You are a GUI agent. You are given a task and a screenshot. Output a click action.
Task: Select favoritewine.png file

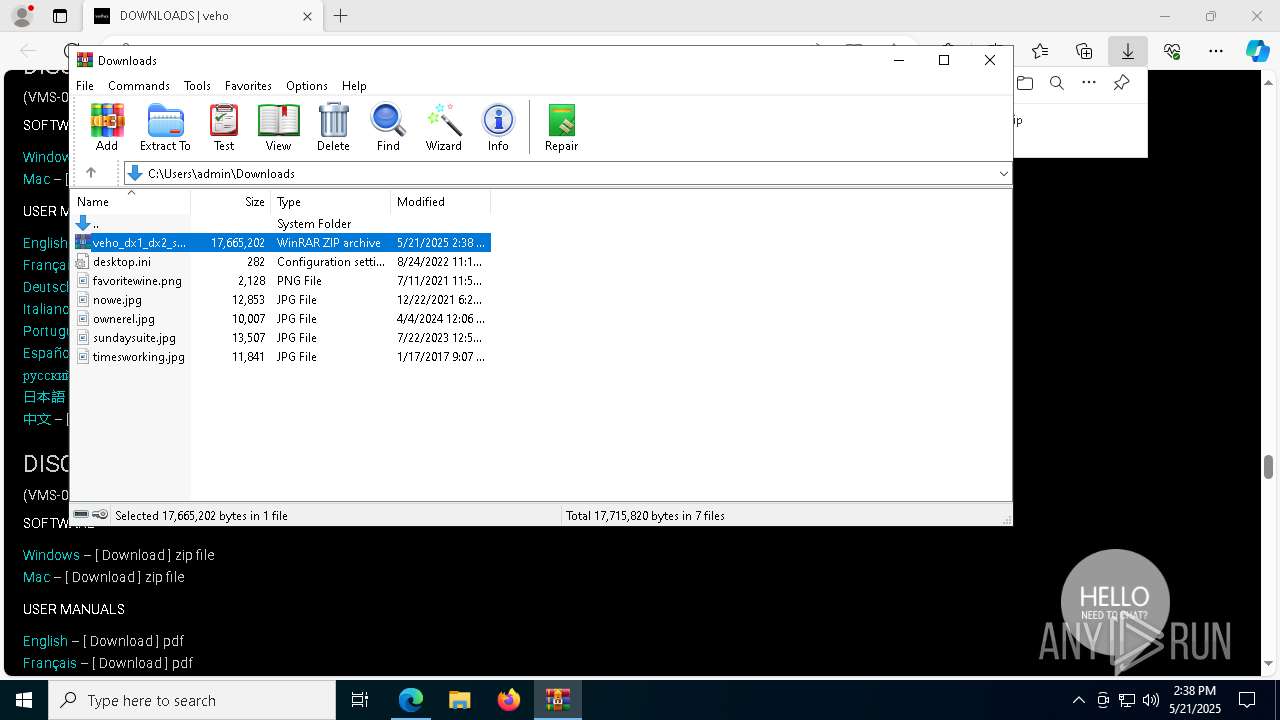(x=281, y=281)
